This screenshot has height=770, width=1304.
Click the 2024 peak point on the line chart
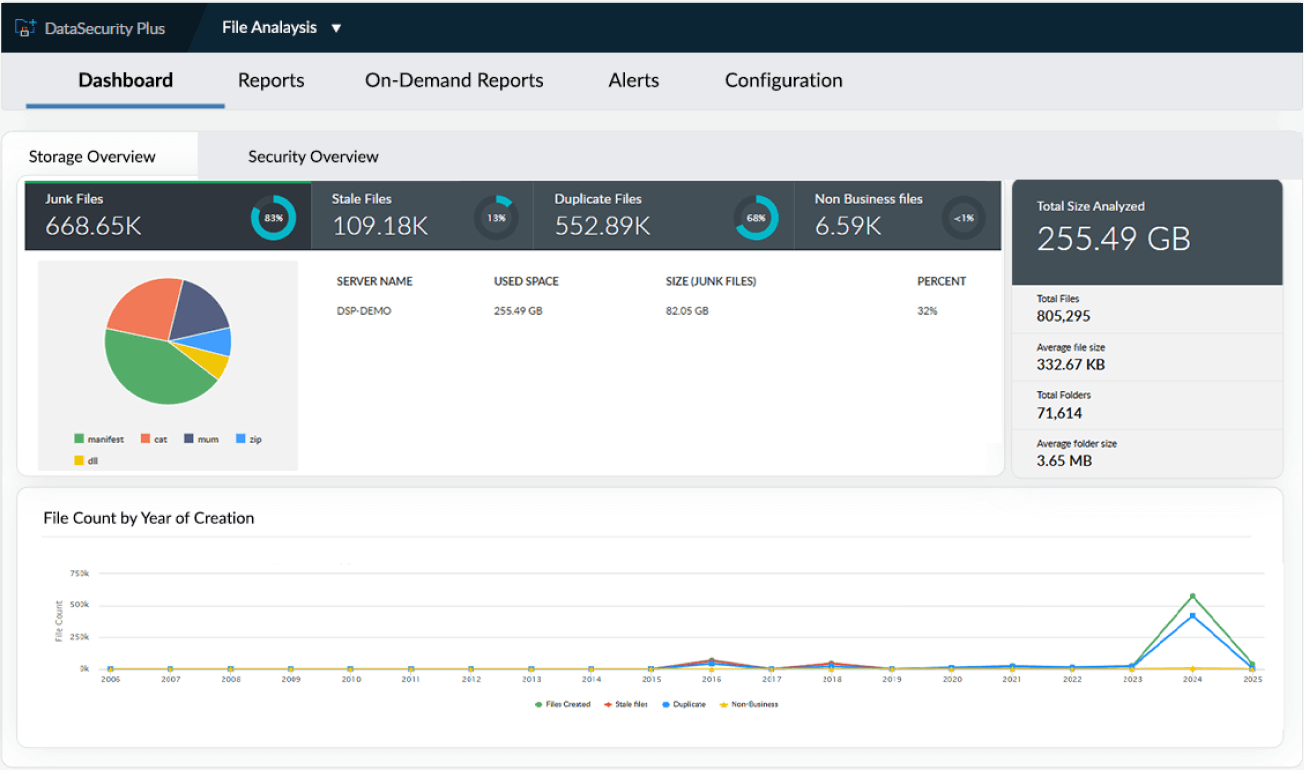[x=1191, y=594]
